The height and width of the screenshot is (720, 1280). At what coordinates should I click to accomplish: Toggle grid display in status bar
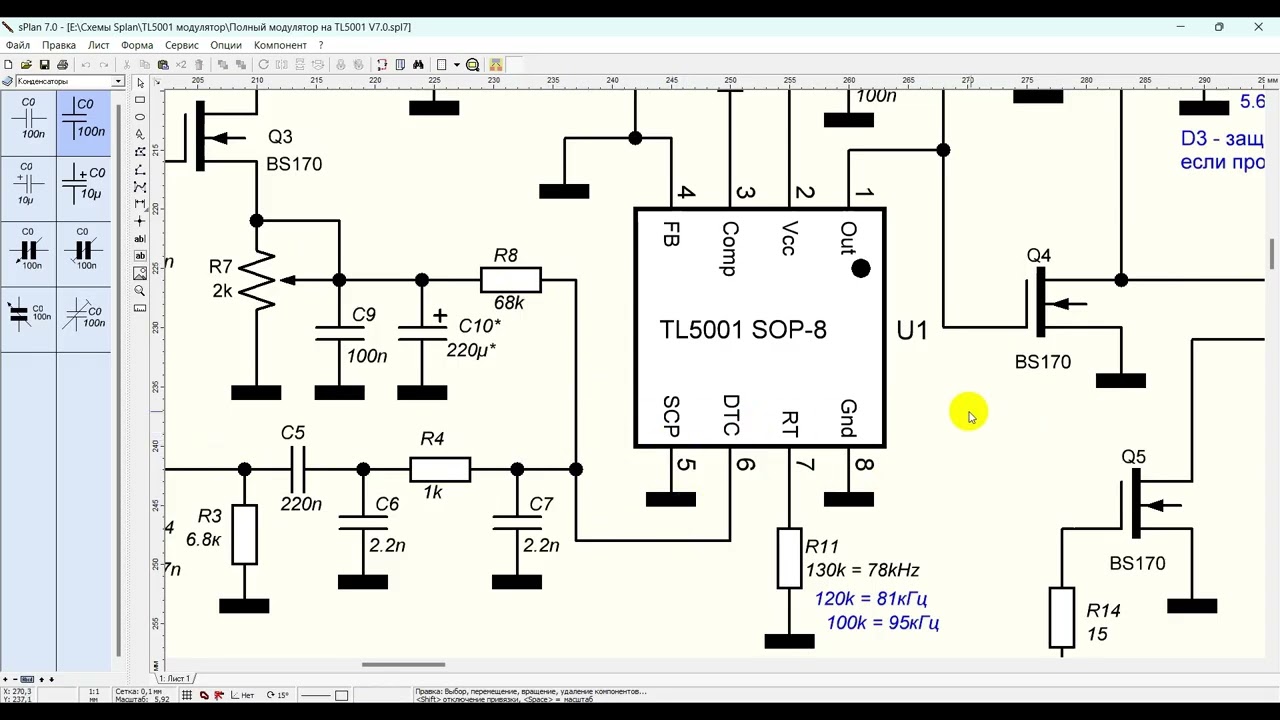coord(187,695)
